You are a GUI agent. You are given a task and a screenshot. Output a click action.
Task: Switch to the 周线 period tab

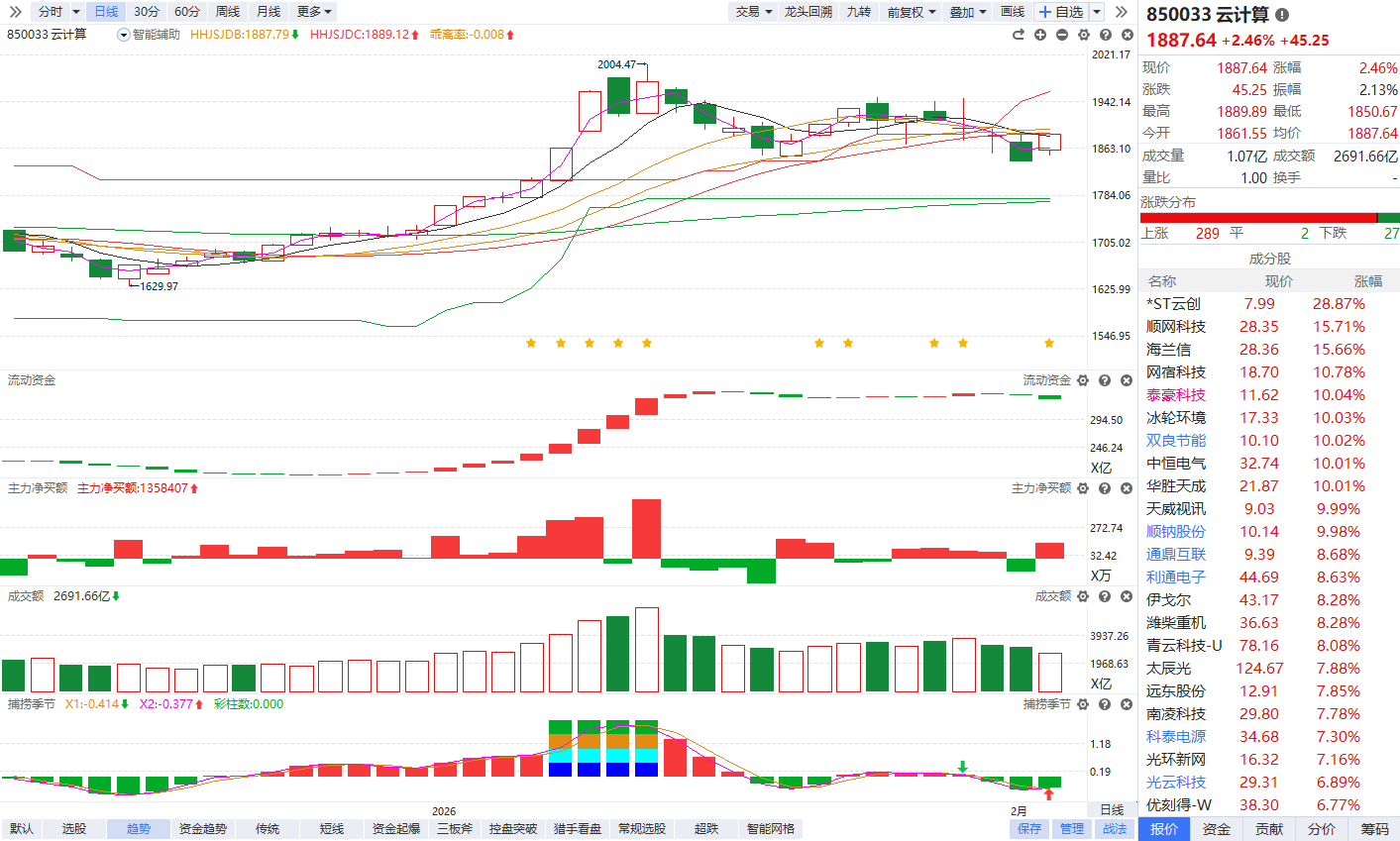point(228,12)
